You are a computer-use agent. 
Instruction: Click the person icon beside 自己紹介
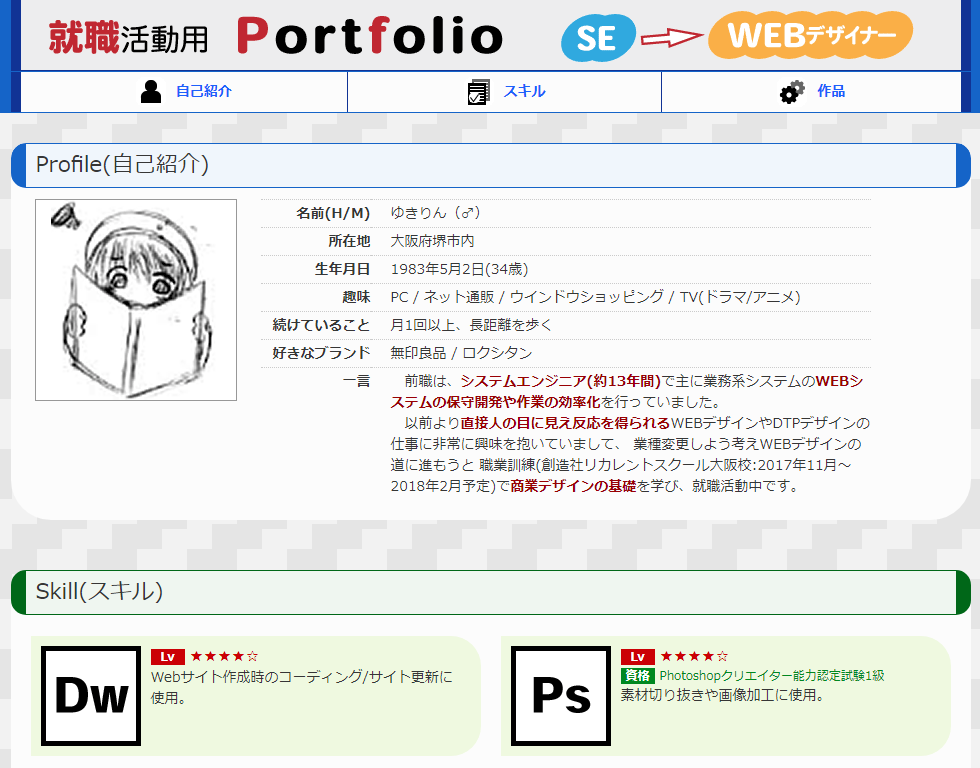[x=151, y=92]
